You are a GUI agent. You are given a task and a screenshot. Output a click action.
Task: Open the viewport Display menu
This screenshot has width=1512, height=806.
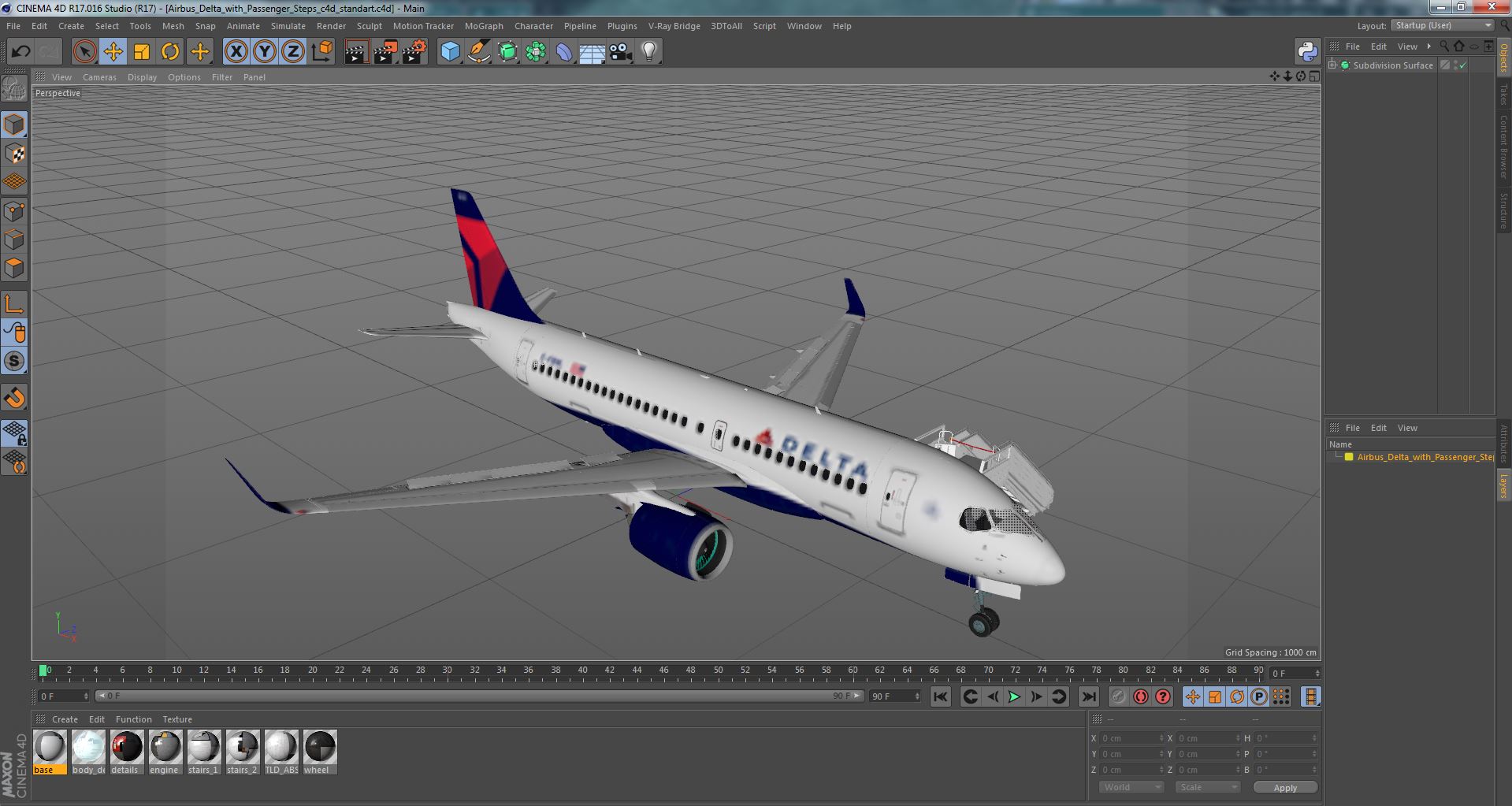click(142, 77)
